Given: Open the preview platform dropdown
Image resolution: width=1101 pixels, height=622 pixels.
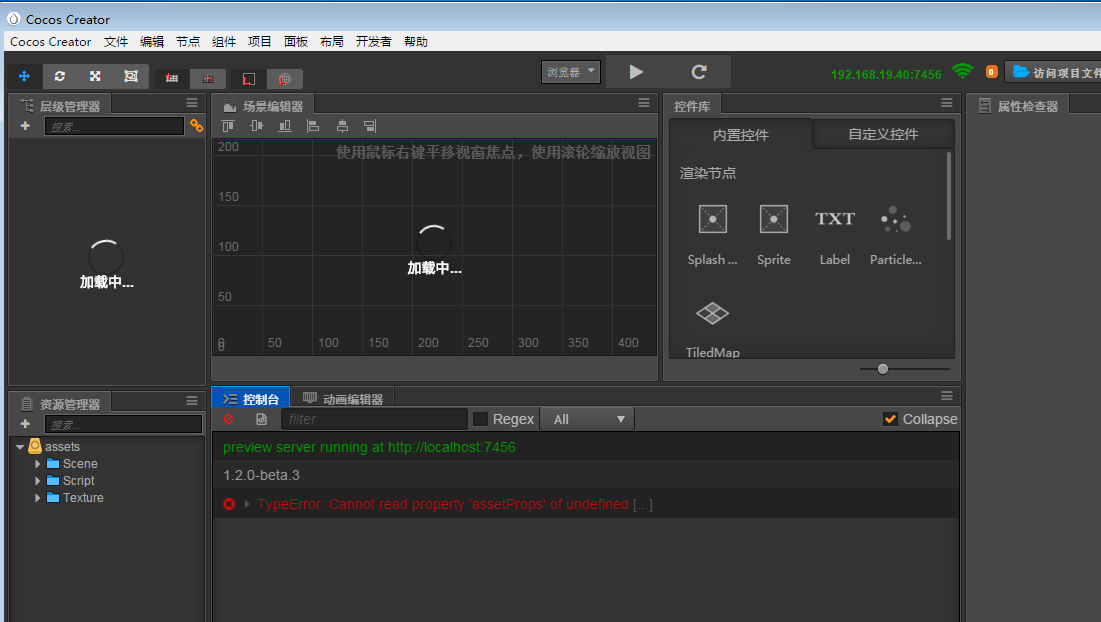Looking at the screenshot, I should tap(571, 72).
